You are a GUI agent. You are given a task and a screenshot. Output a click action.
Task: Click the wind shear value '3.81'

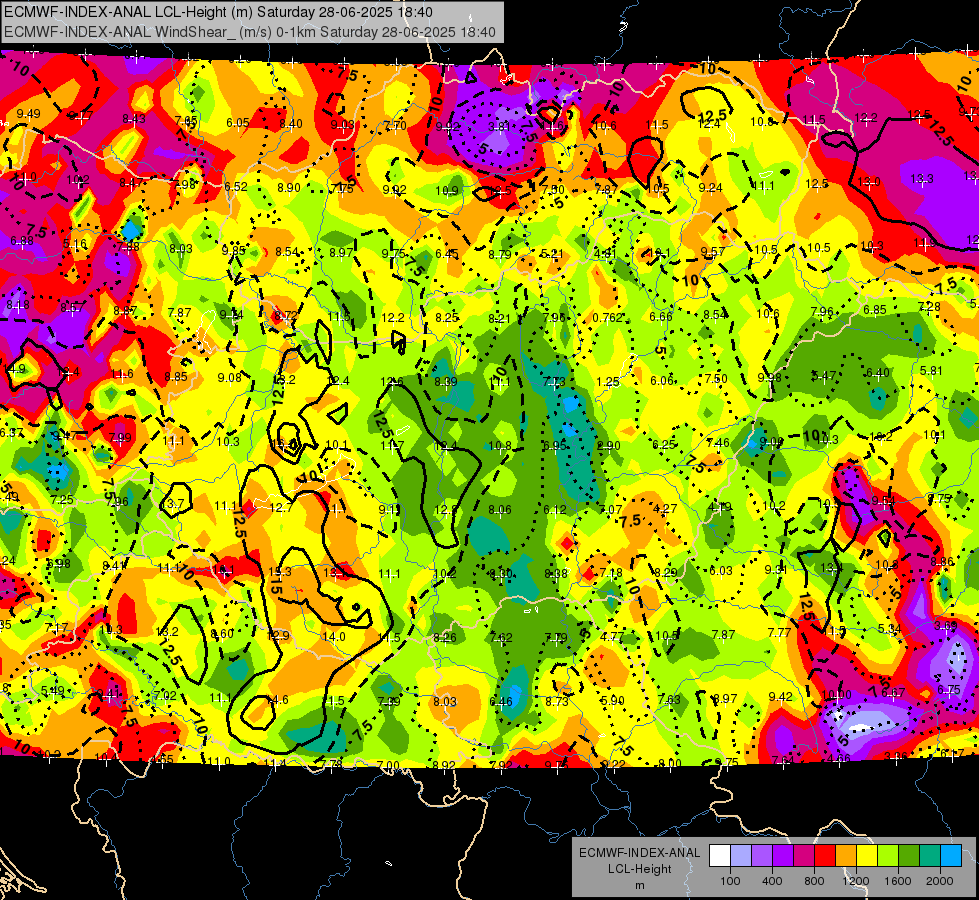click(499, 127)
